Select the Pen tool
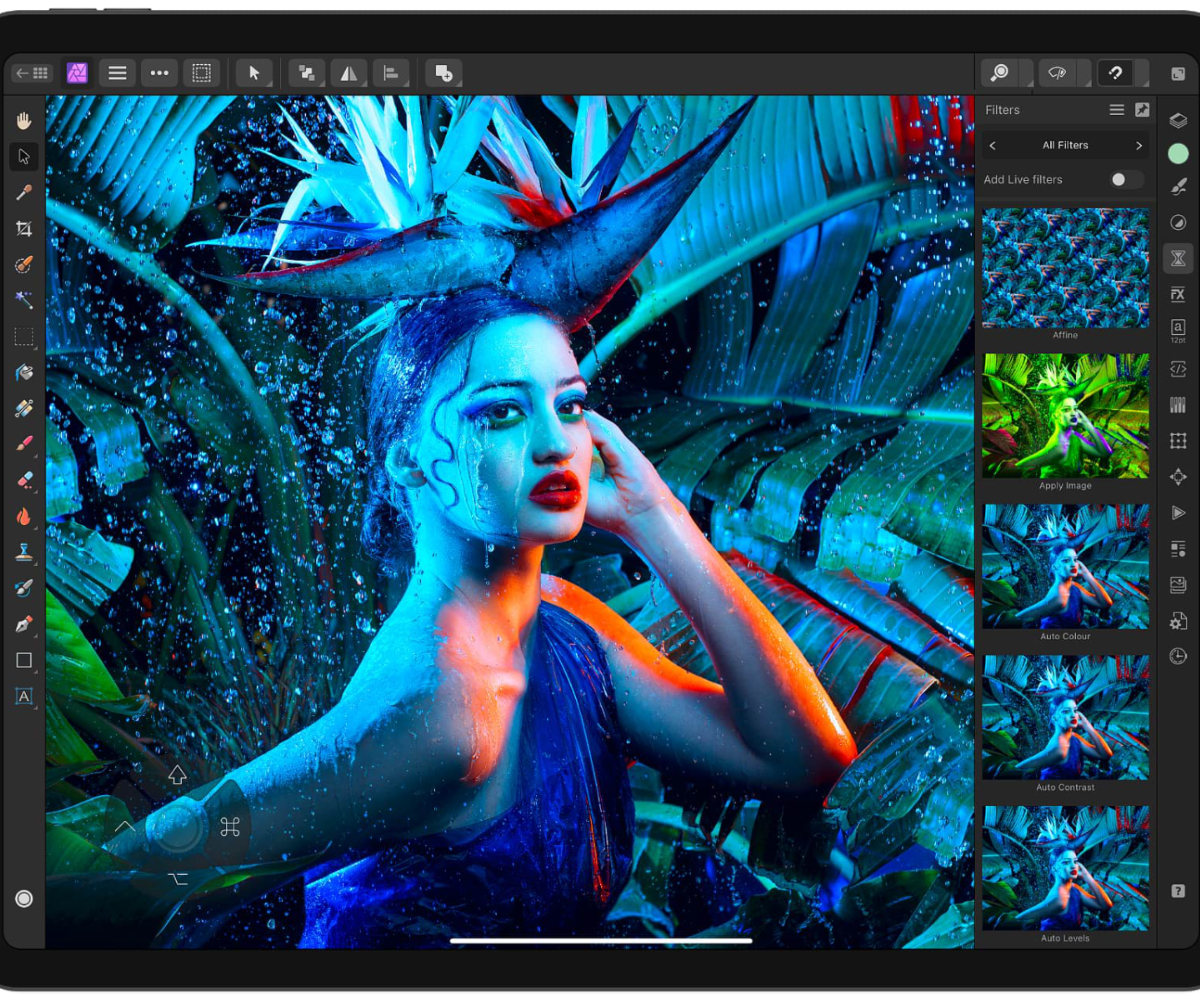Viewport: 1200px width, 1000px height. (23, 624)
